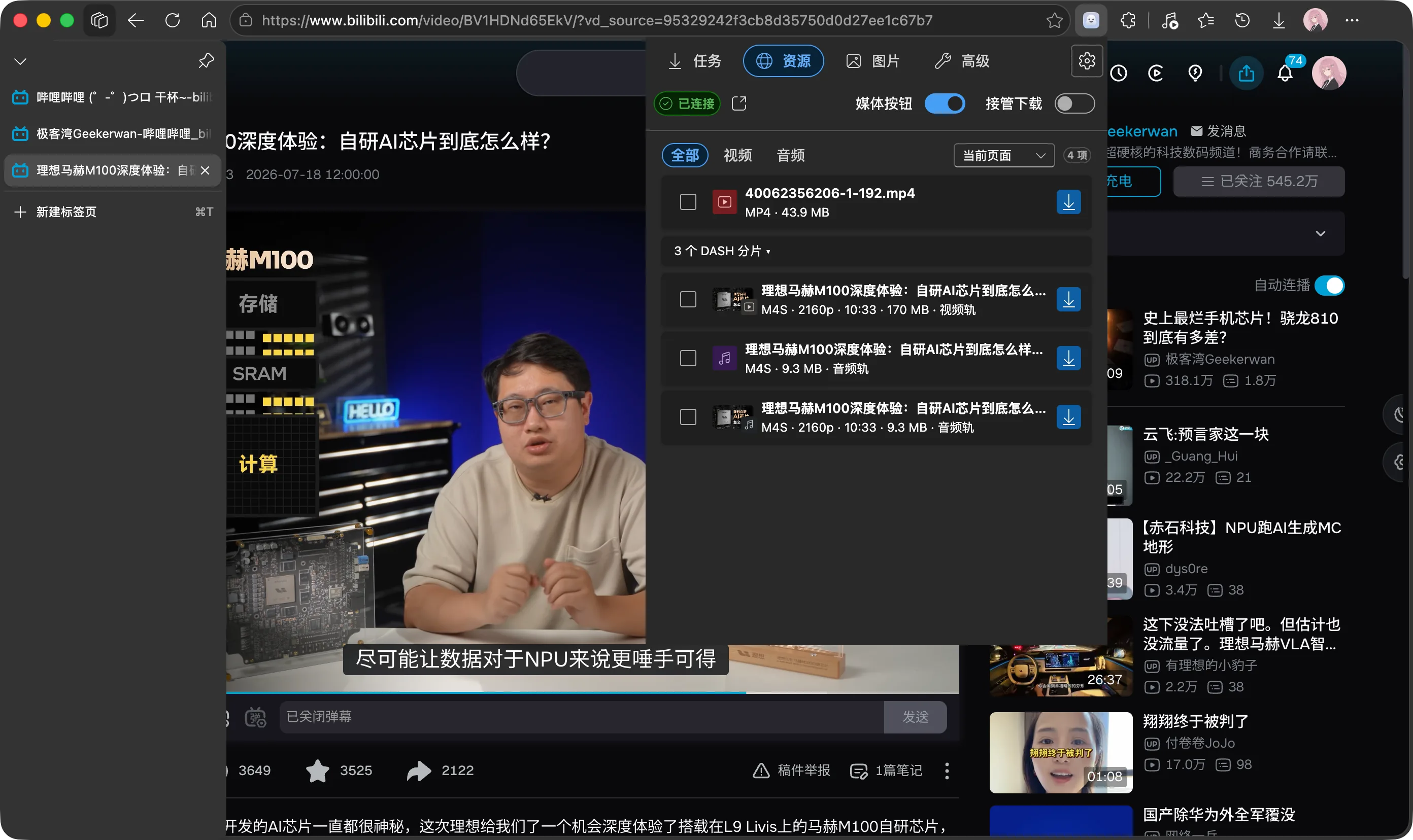This screenshot has width=1413, height=840.
Task: Open browser extensions puzzle icon
Action: tap(1128, 21)
